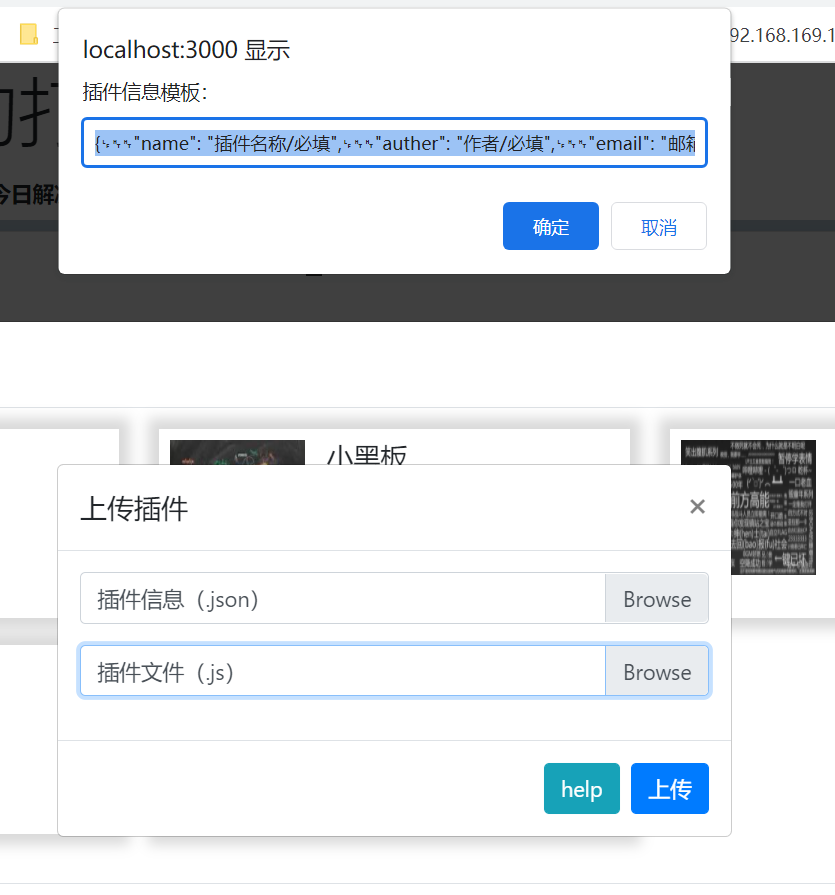Browse for plugin .js file
Viewport: 835px width, 895px height.
(657, 671)
